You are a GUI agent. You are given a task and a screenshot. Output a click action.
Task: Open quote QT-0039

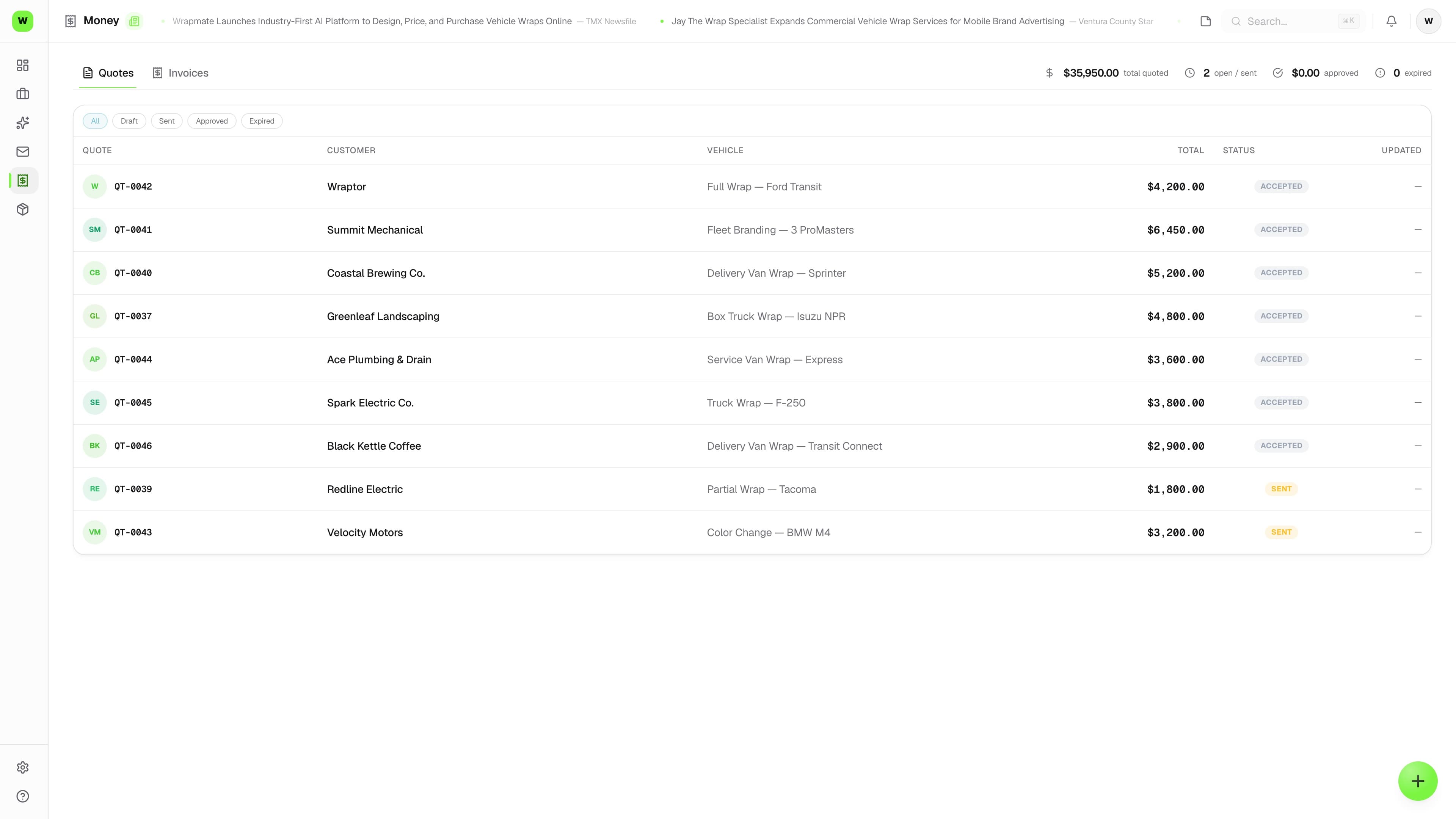(x=133, y=489)
